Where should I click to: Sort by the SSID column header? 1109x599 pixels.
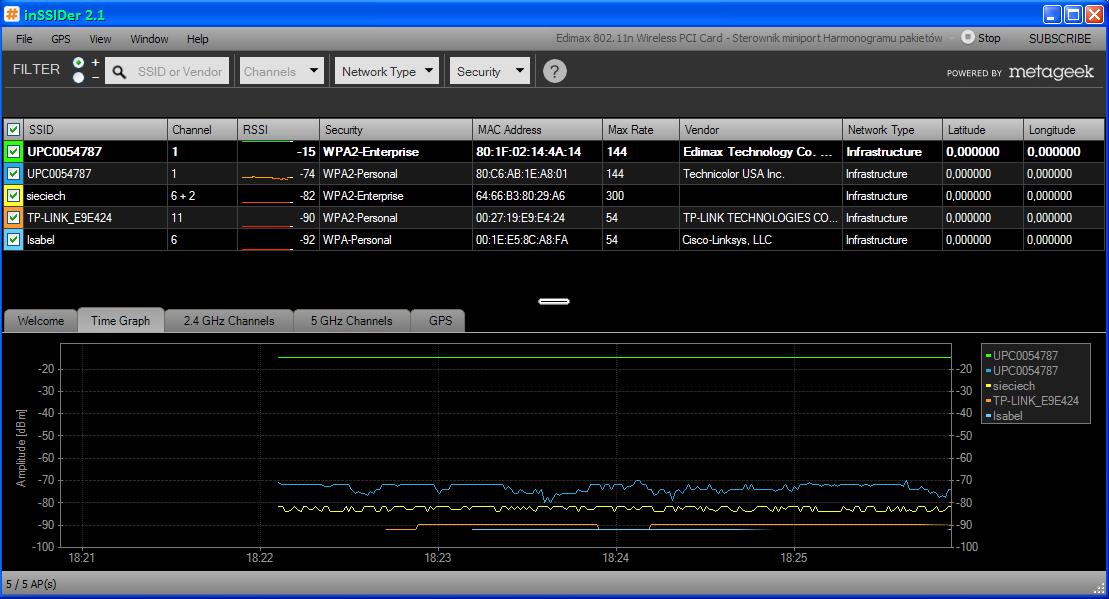click(95, 129)
